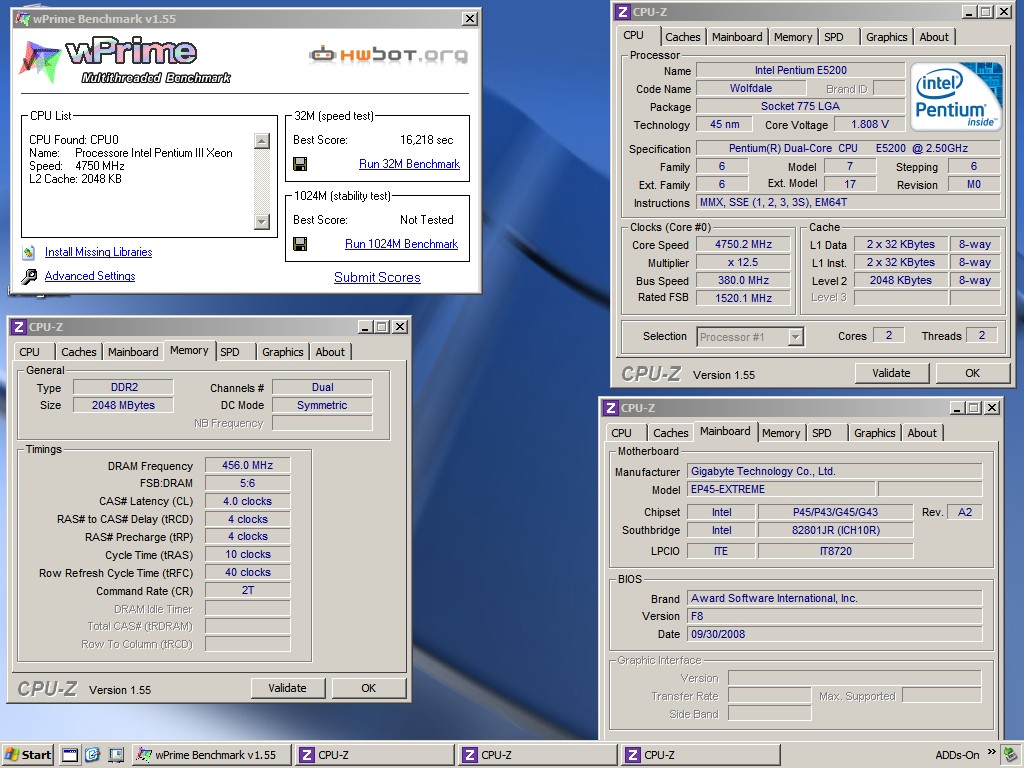Screen dimensions: 1024x768
Task: Click the Rated FSB value 1520.1 MHz
Action: pyautogui.click(x=744, y=298)
